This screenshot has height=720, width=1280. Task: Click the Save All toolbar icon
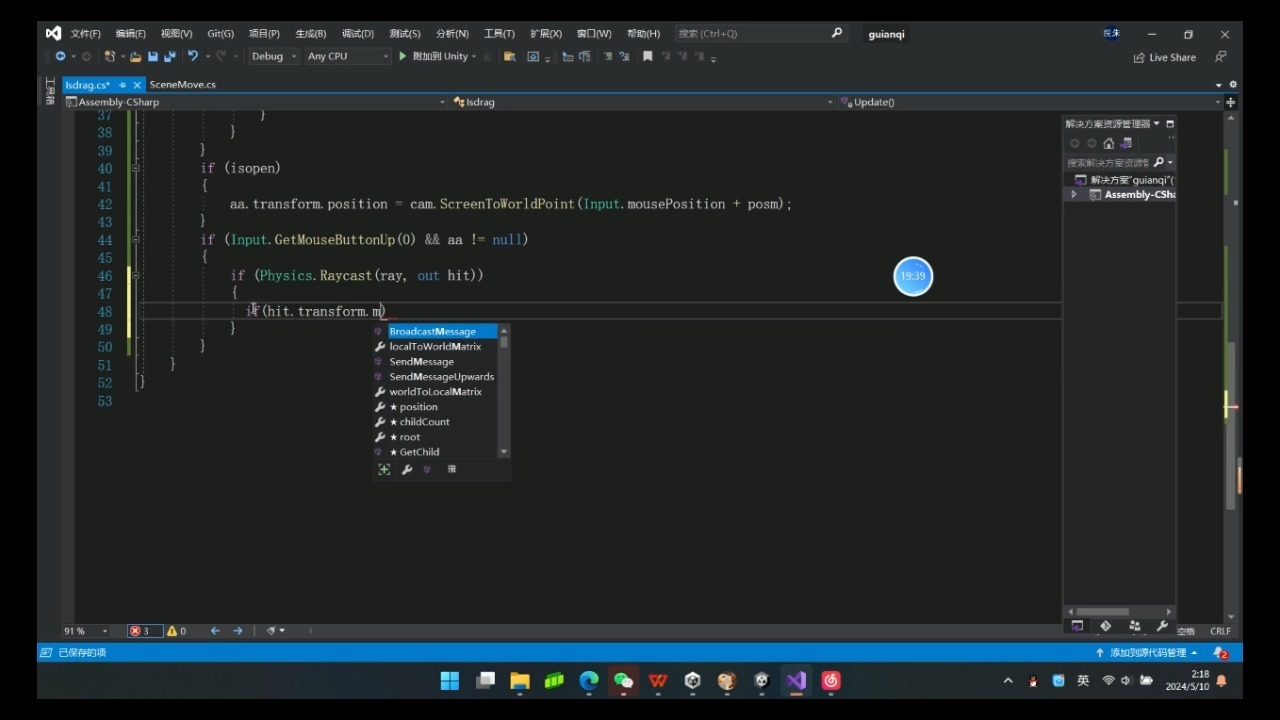tap(170, 56)
